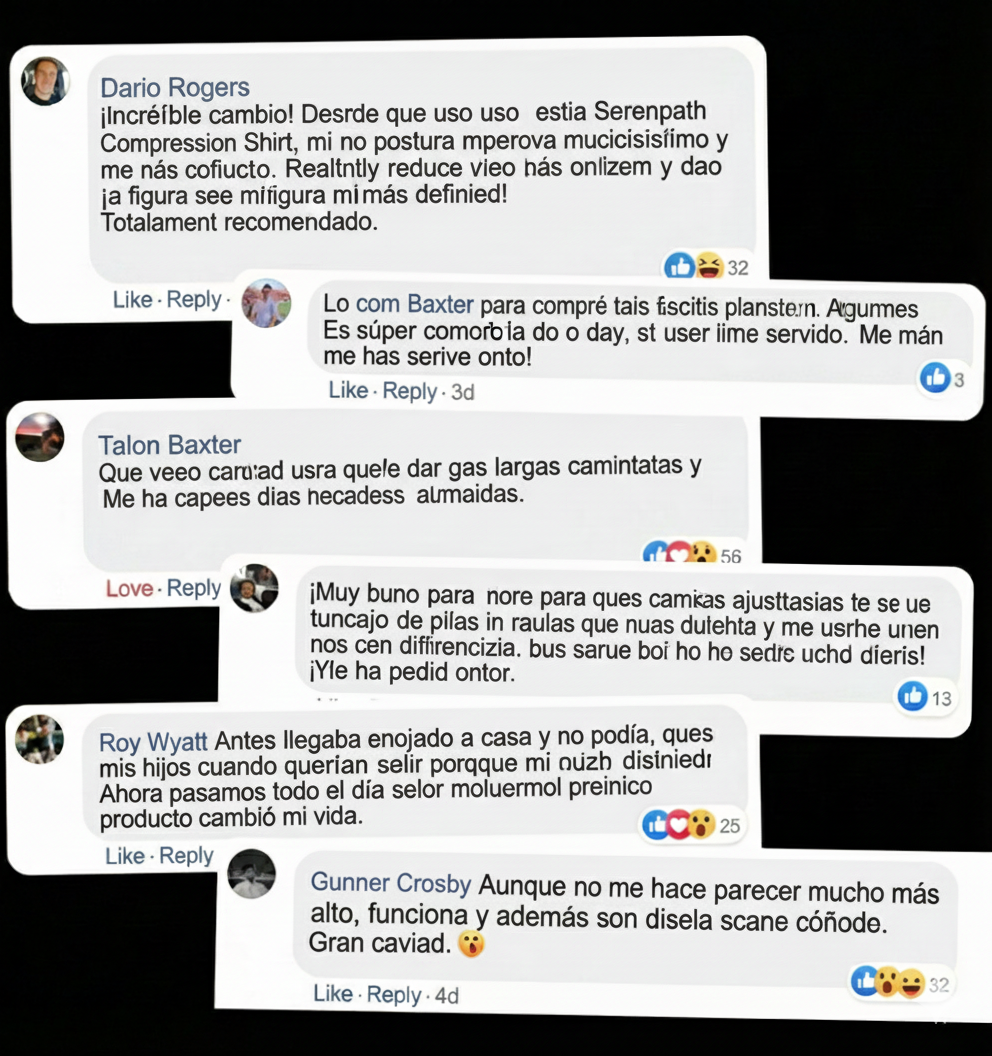Click Talon Baxter's profile avatar
The image size is (992, 1056).
pyautogui.click(x=40, y=437)
